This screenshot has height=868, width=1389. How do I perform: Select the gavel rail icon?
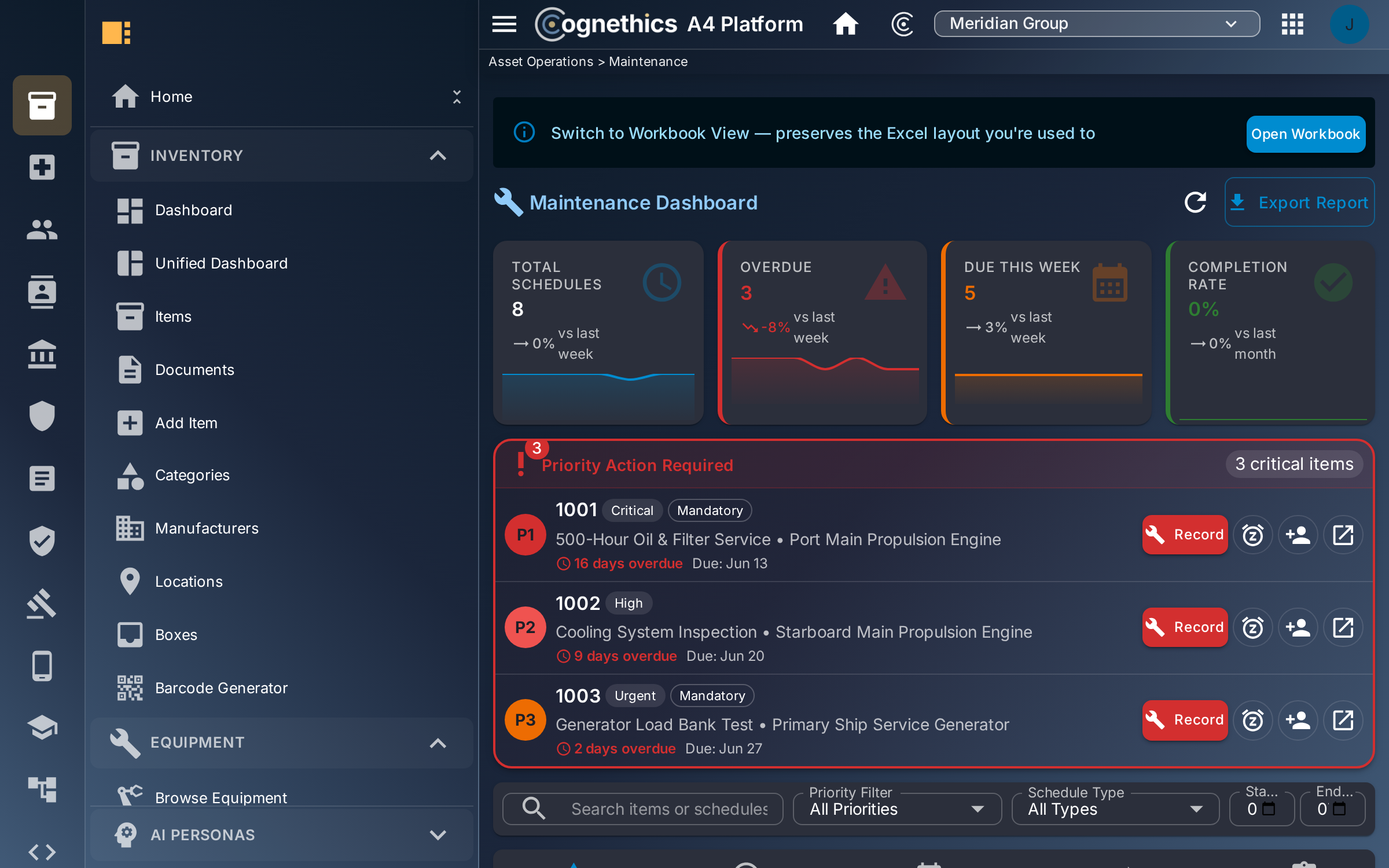(42, 603)
